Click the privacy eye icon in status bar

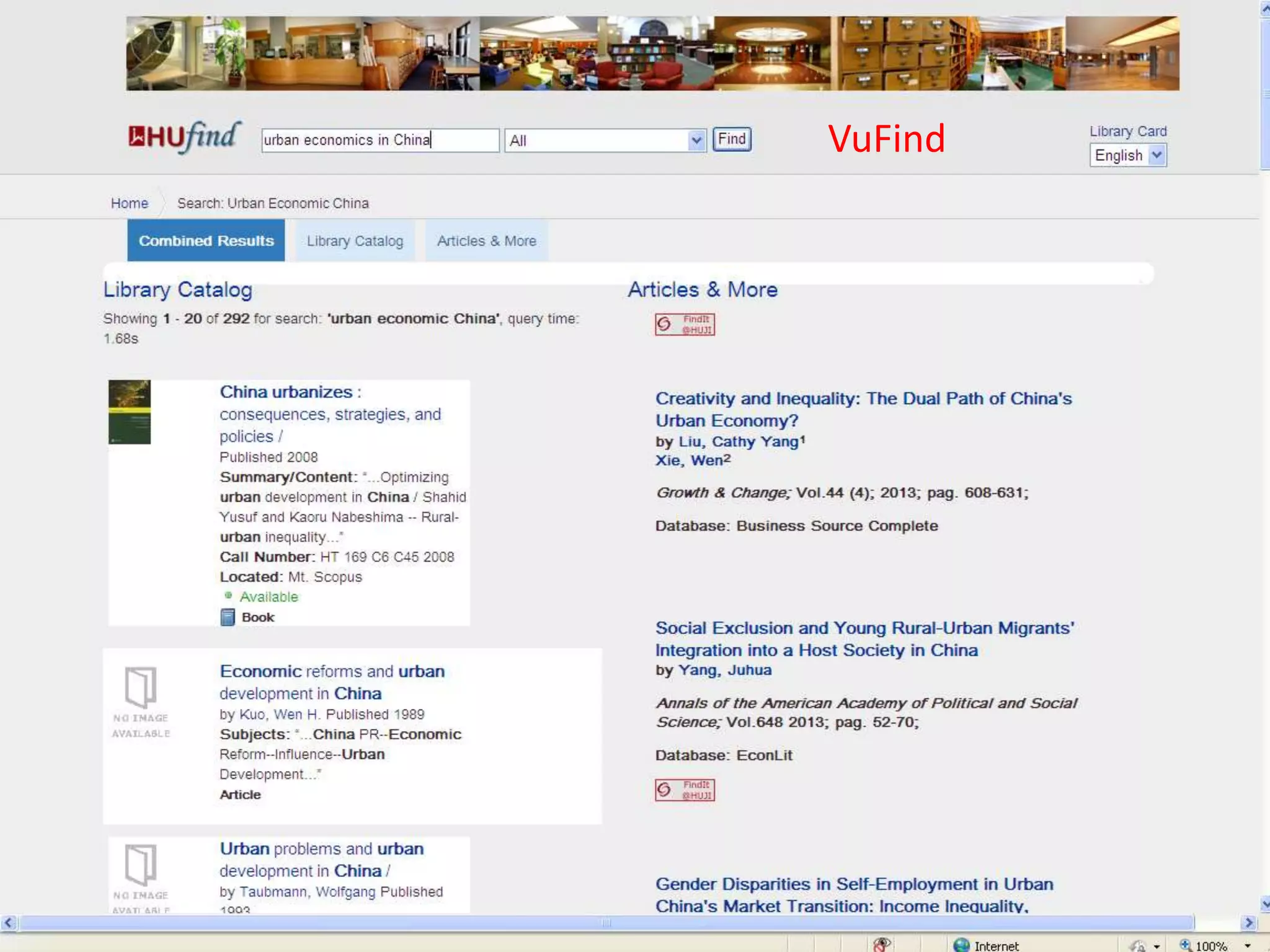tap(881, 944)
